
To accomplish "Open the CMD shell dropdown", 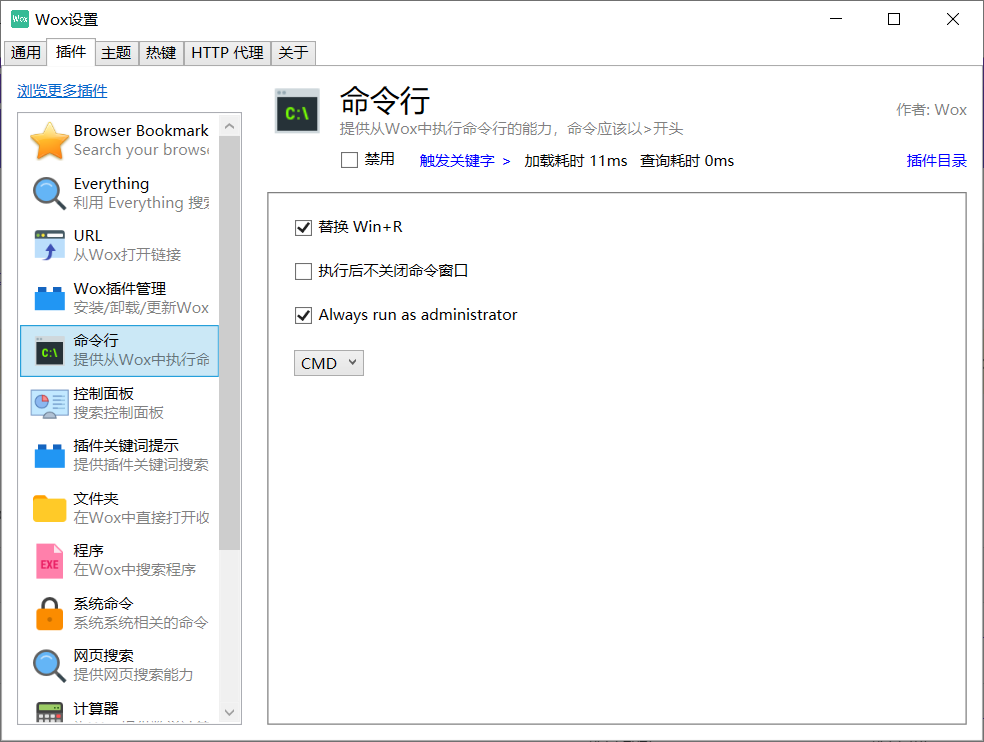I will pos(328,363).
